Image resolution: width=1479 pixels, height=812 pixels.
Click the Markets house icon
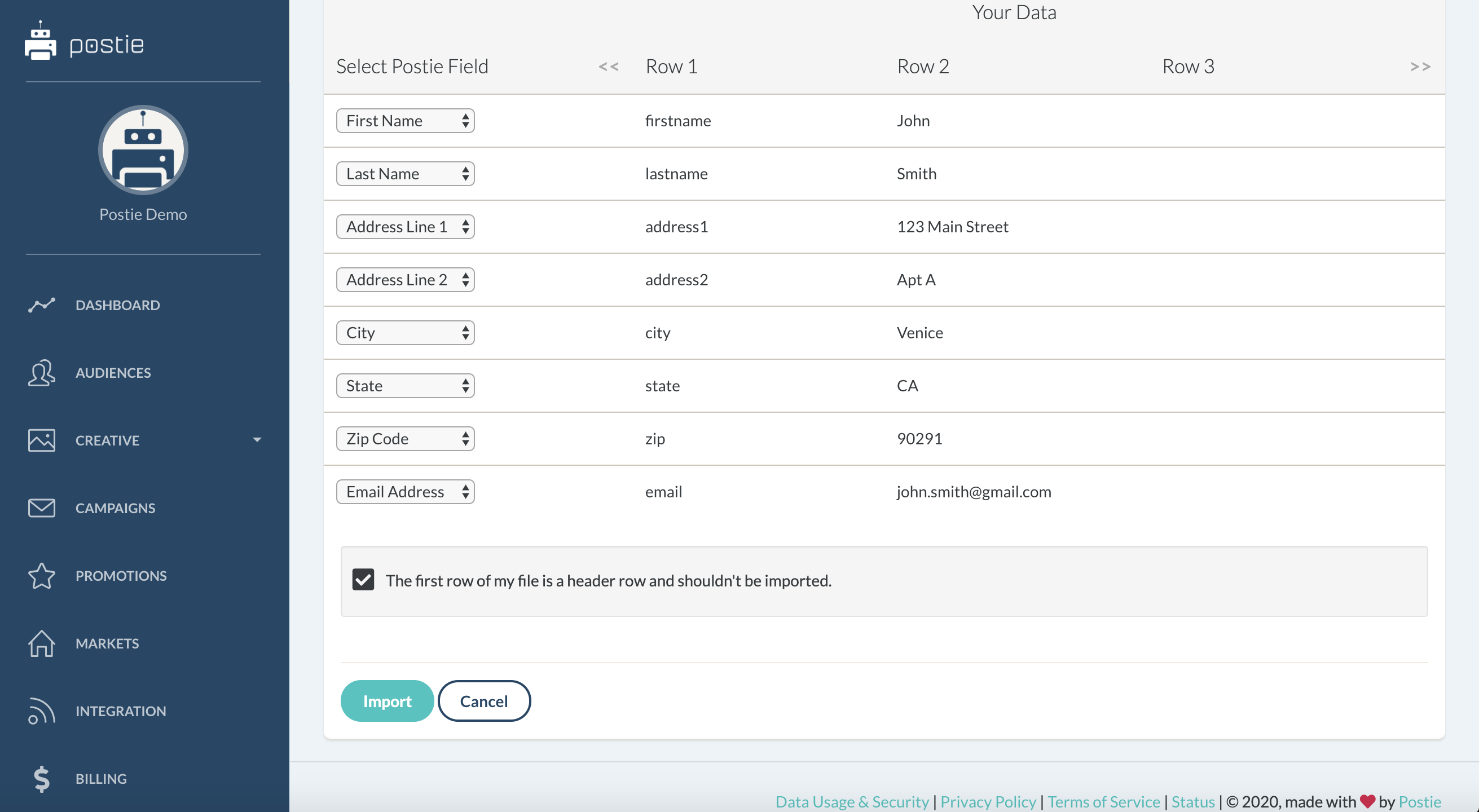[x=41, y=643]
